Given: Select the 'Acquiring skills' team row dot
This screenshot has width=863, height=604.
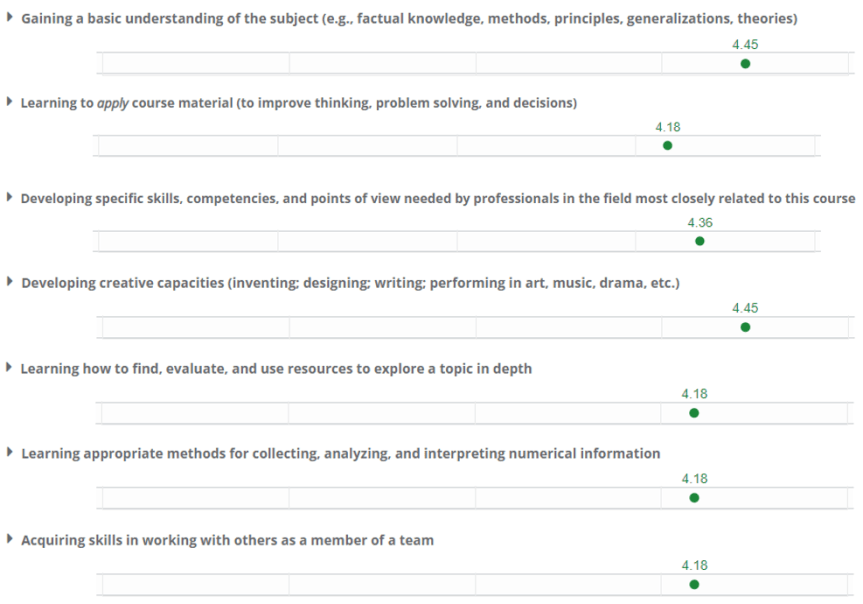Looking at the screenshot, I should (x=694, y=584).
